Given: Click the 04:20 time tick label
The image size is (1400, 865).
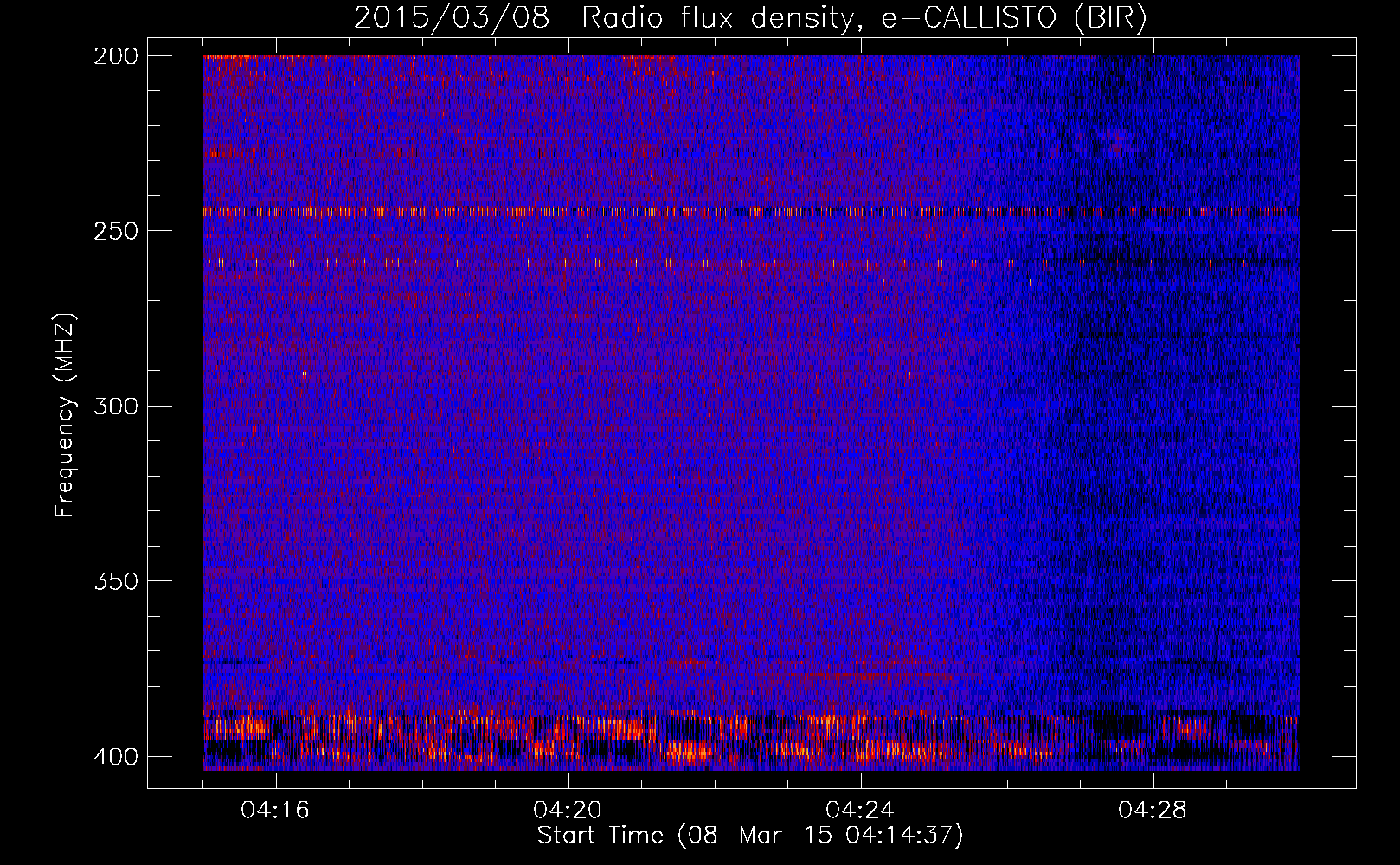Looking at the screenshot, I should point(568,810).
